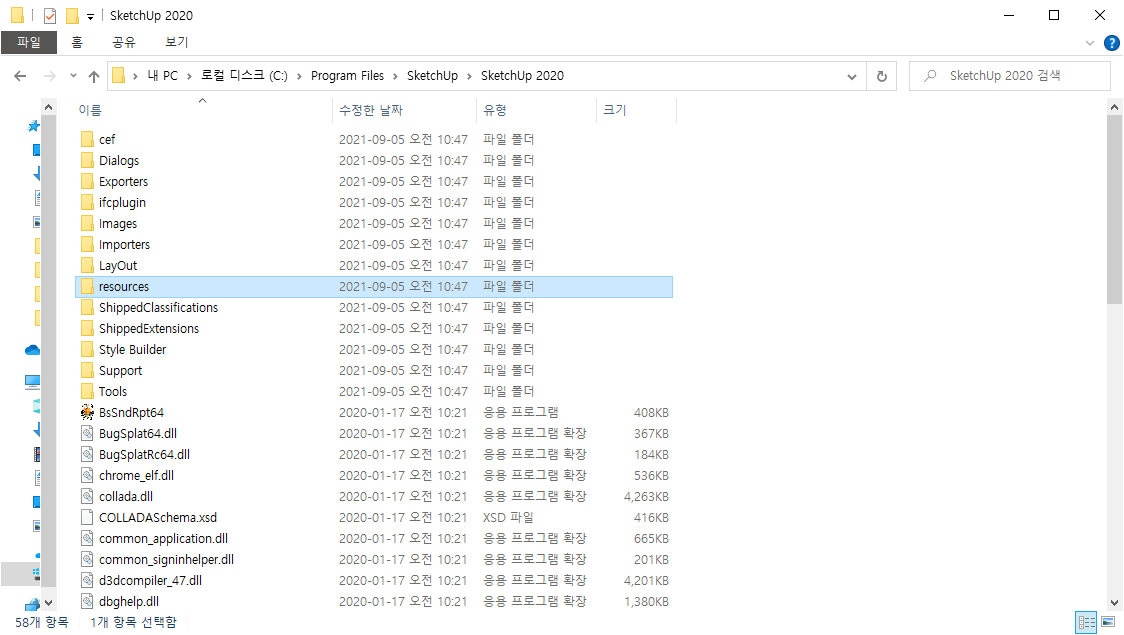Select the Exporters folder icon
Image resolution: width=1124 pixels, height=635 pixels.
(x=87, y=181)
